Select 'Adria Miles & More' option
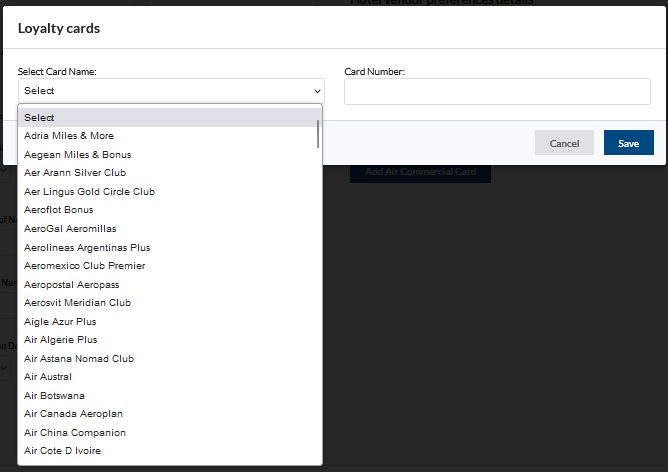Viewport: 668px width, 472px height. coord(169,136)
